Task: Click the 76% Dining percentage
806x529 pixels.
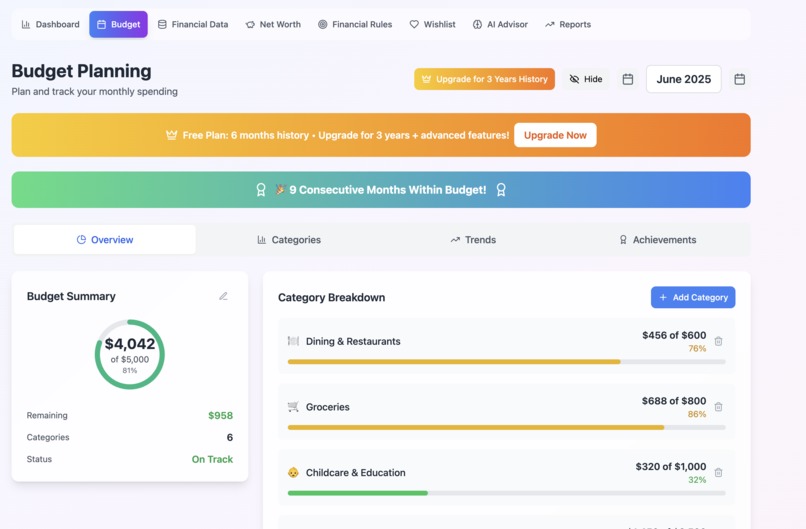Action: point(697,349)
